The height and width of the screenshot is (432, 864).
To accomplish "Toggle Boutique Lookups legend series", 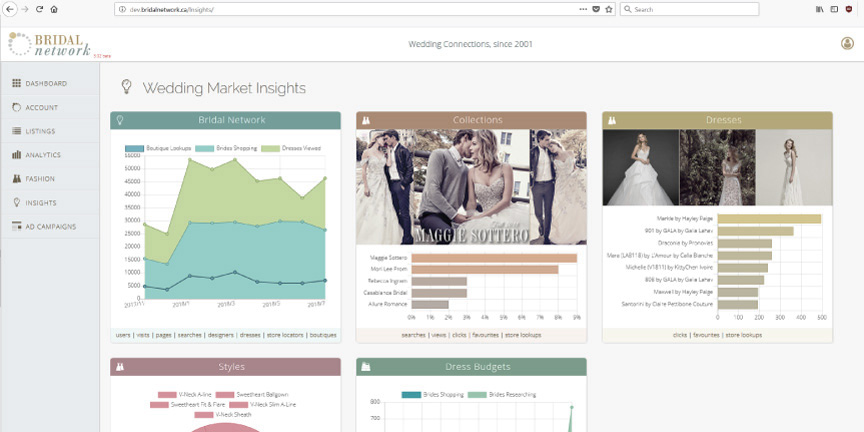I will click(158, 148).
